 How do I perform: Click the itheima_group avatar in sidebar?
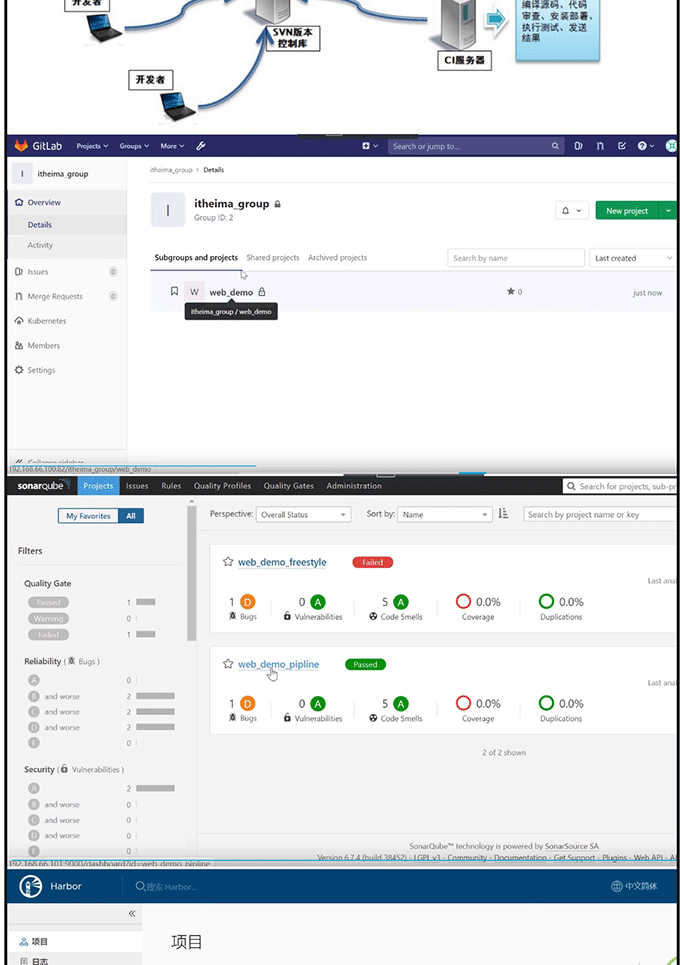(22, 174)
